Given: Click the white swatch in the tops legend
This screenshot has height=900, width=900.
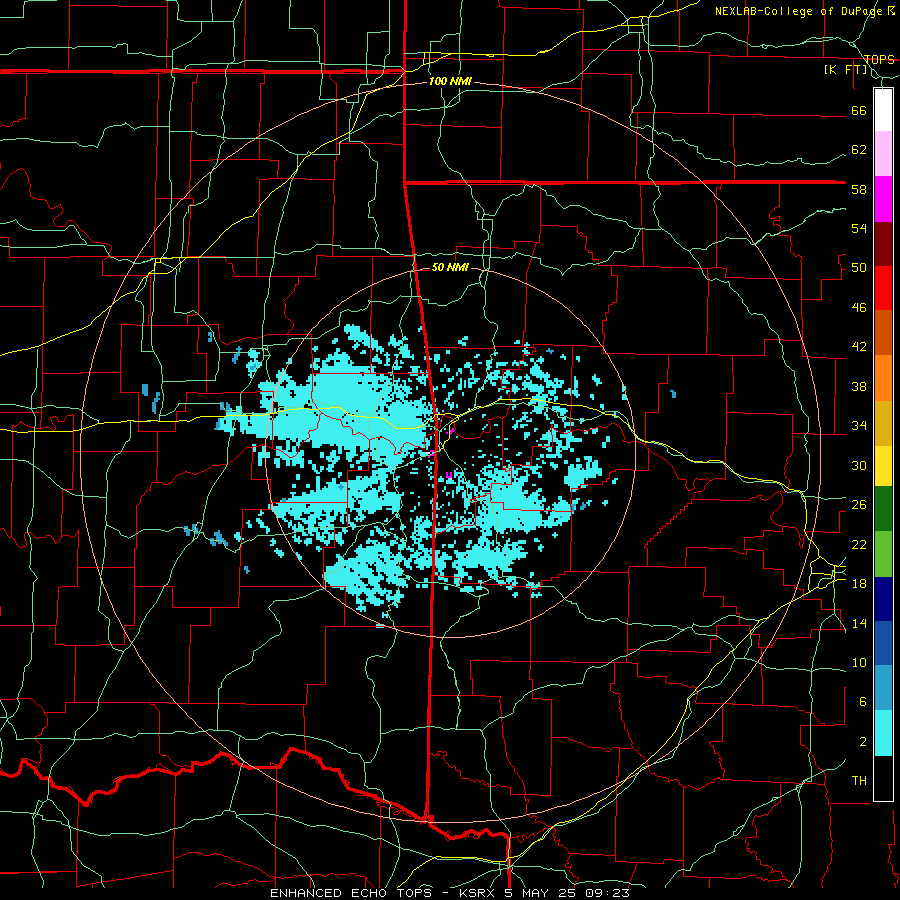Looking at the screenshot, I should click(x=883, y=110).
